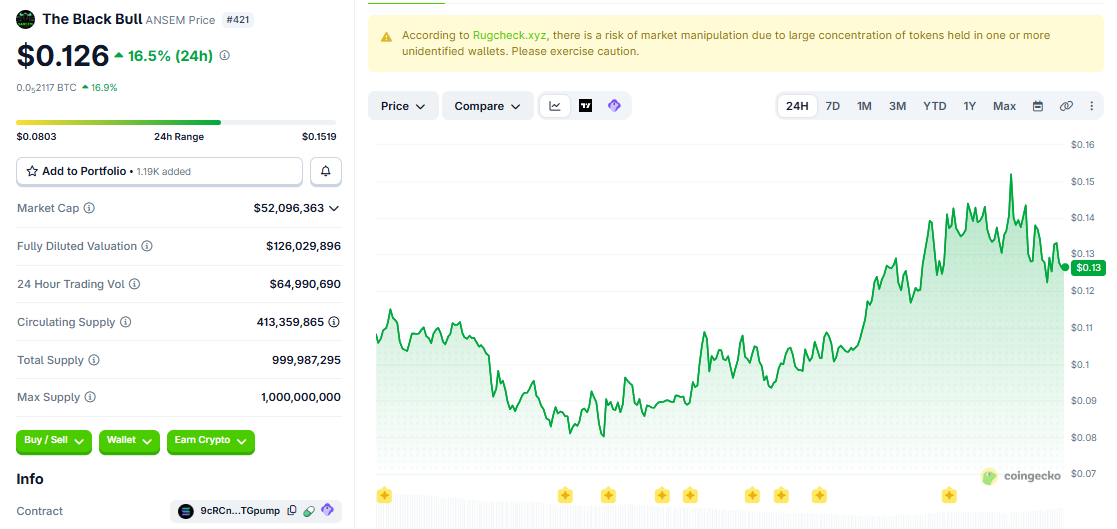Click the #421 rank badge
Viewport: 1117px width, 529px height.
click(x=237, y=20)
